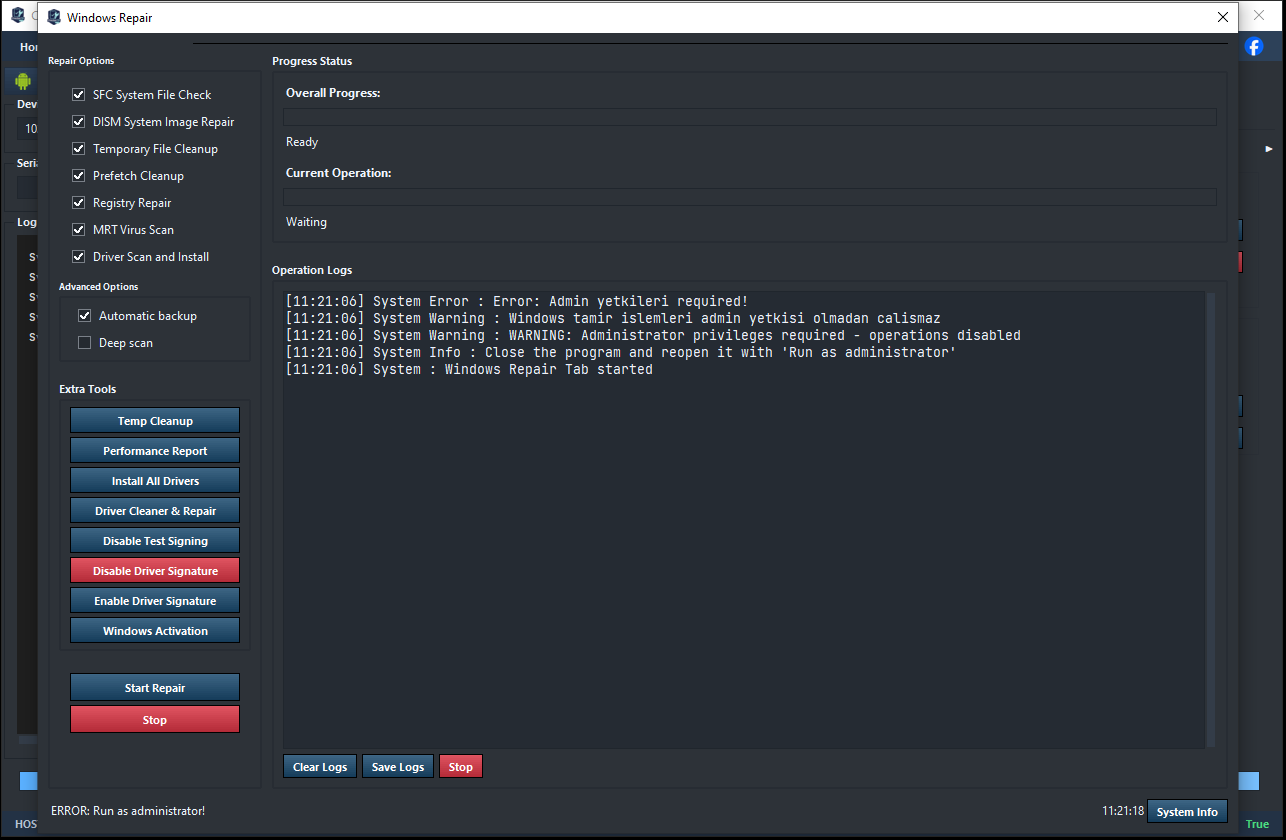Open the Performance Report
Viewport: 1286px width, 840px height.
[x=155, y=451]
